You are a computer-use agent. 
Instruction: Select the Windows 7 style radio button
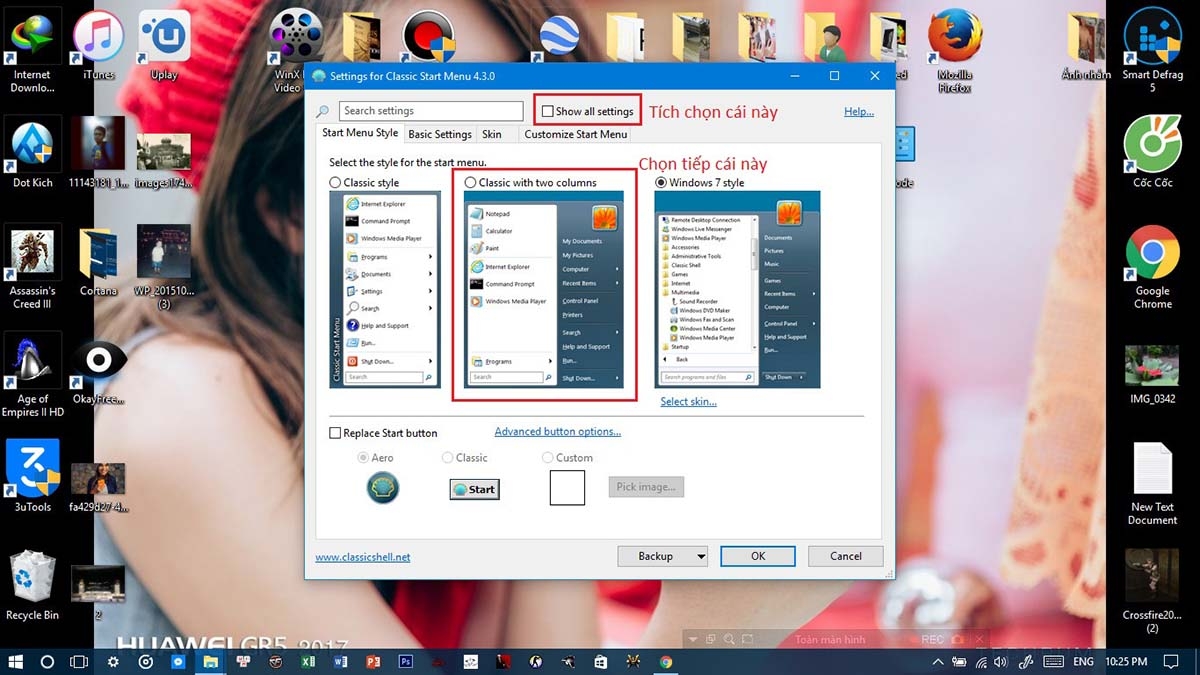tap(660, 183)
